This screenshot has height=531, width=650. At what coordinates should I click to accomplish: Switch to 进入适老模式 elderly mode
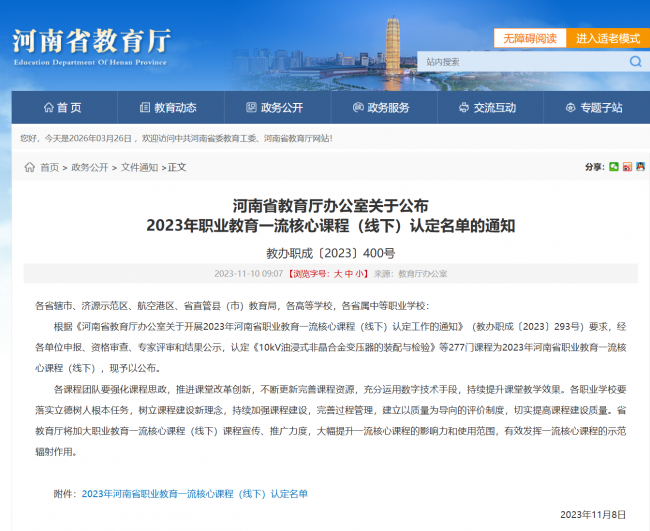607,38
